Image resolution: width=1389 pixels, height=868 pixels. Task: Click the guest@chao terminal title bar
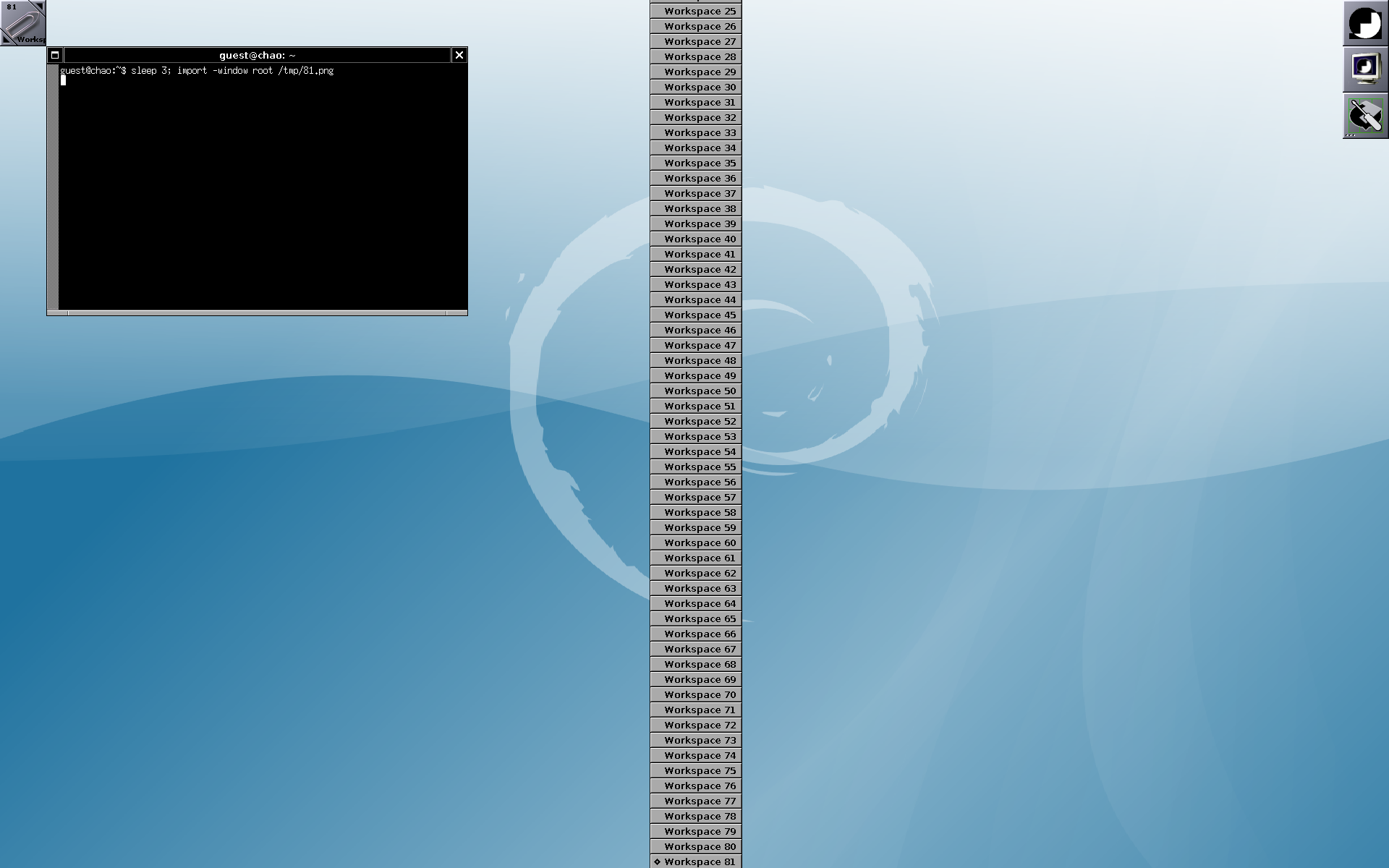pos(257,55)
